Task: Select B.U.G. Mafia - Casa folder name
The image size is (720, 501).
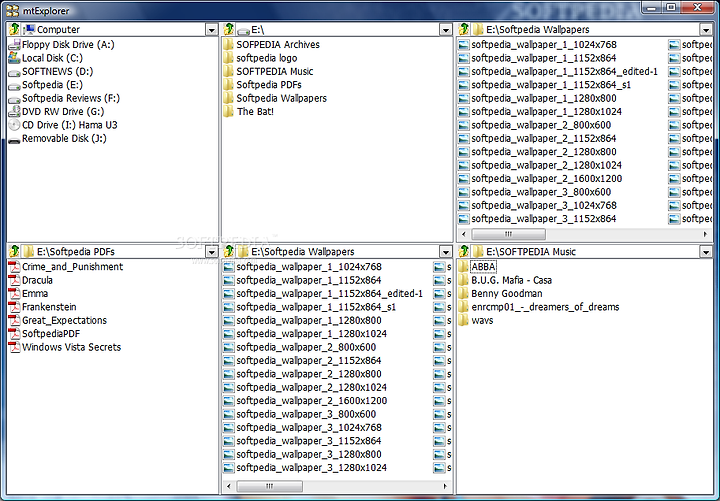Action: point(512,280)
